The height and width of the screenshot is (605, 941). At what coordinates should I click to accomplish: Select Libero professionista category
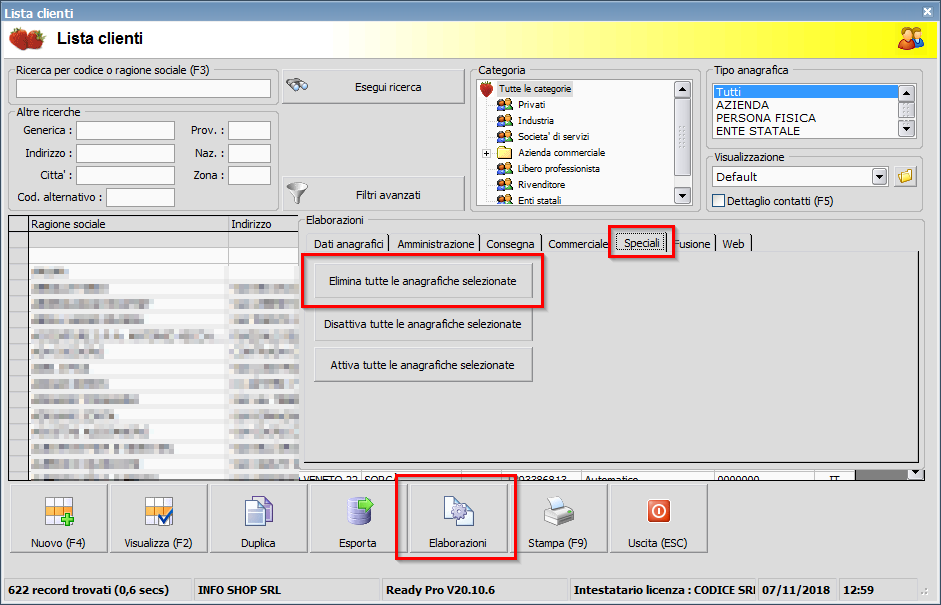coord(558,169)
